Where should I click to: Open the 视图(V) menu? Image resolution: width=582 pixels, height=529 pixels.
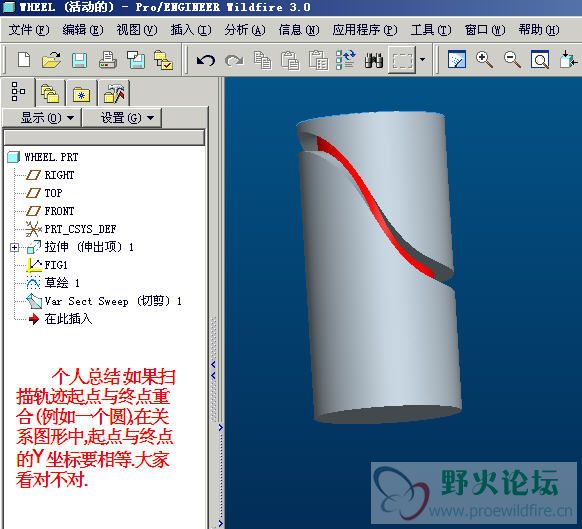[137, 30]
